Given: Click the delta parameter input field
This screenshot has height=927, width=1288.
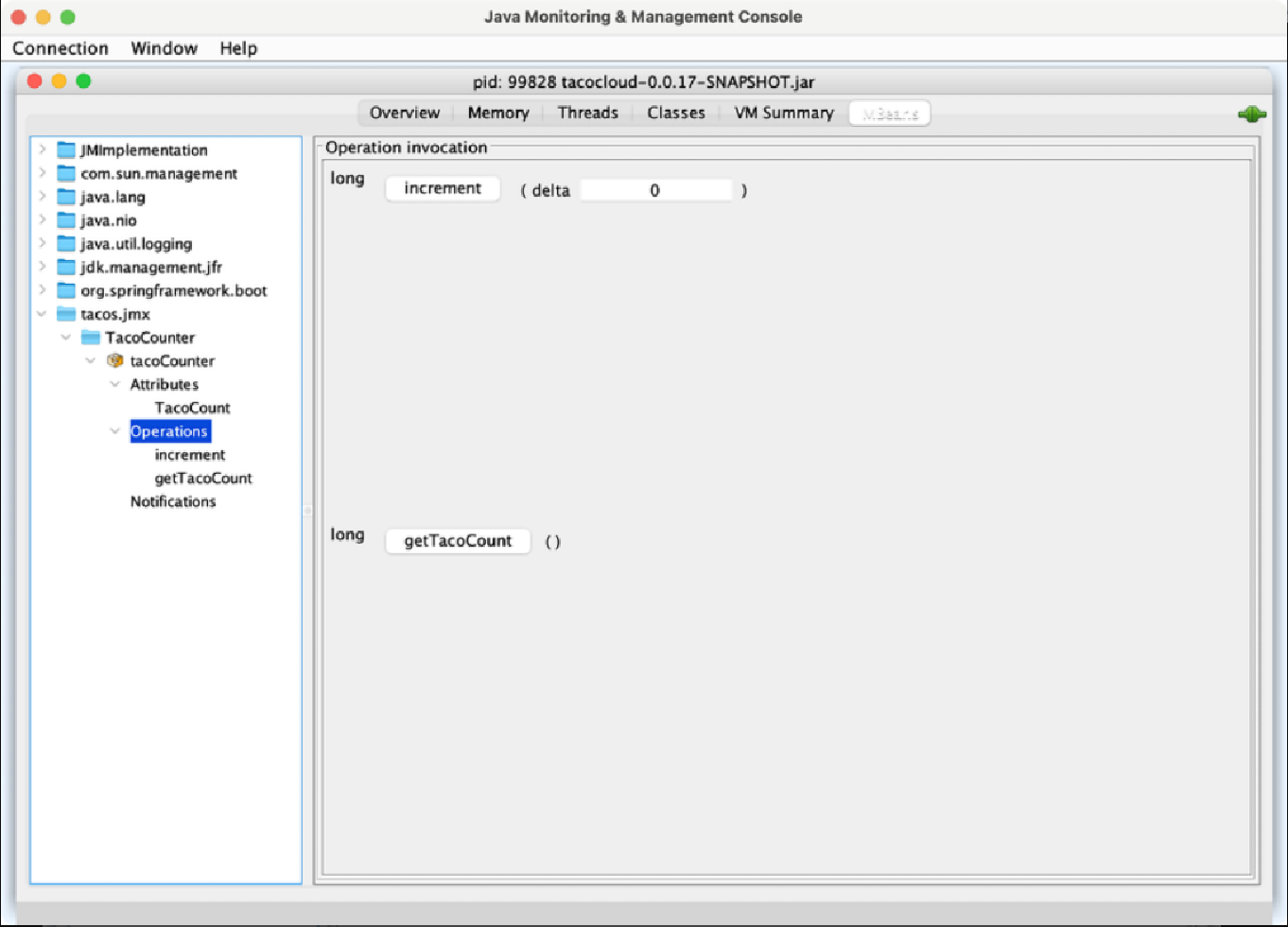Looking at the screenshot, I should pyautogui.click(x=655, y=190).
